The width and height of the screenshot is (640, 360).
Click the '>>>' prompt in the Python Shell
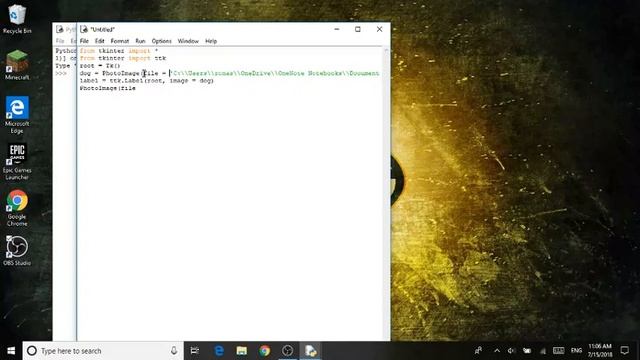(x=61, y=73)
